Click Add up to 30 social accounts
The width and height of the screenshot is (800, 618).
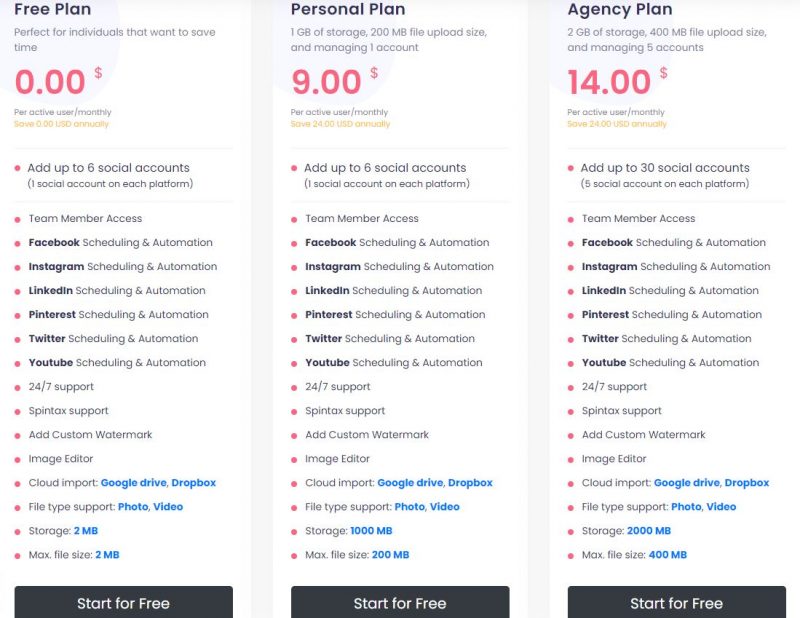click(x=665, y=167)
